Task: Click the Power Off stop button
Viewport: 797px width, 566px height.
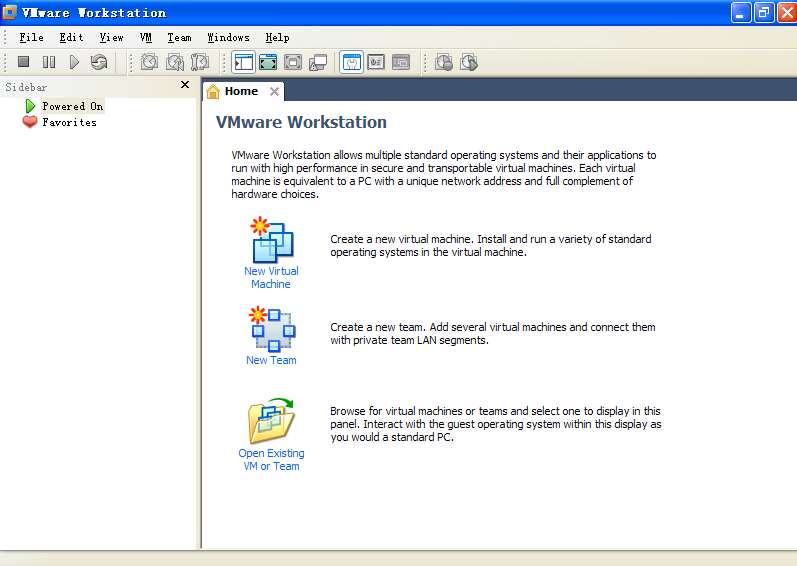Action: [23, 62]
